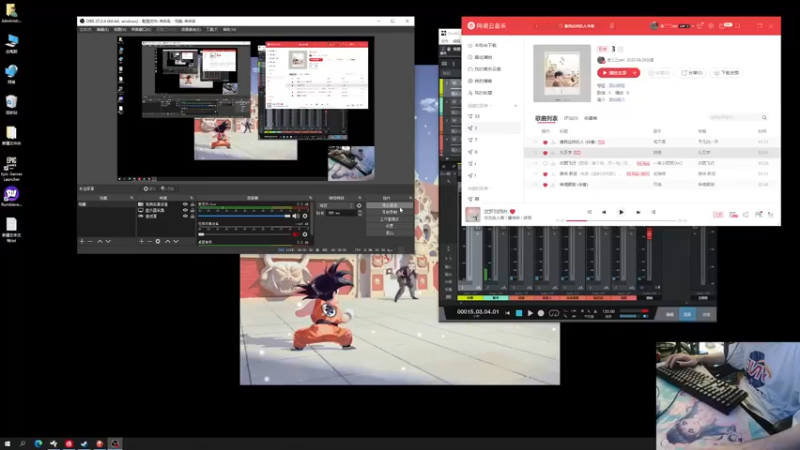
Task: Click the skin theme shirt icon in NetEase
Action: 700,26
